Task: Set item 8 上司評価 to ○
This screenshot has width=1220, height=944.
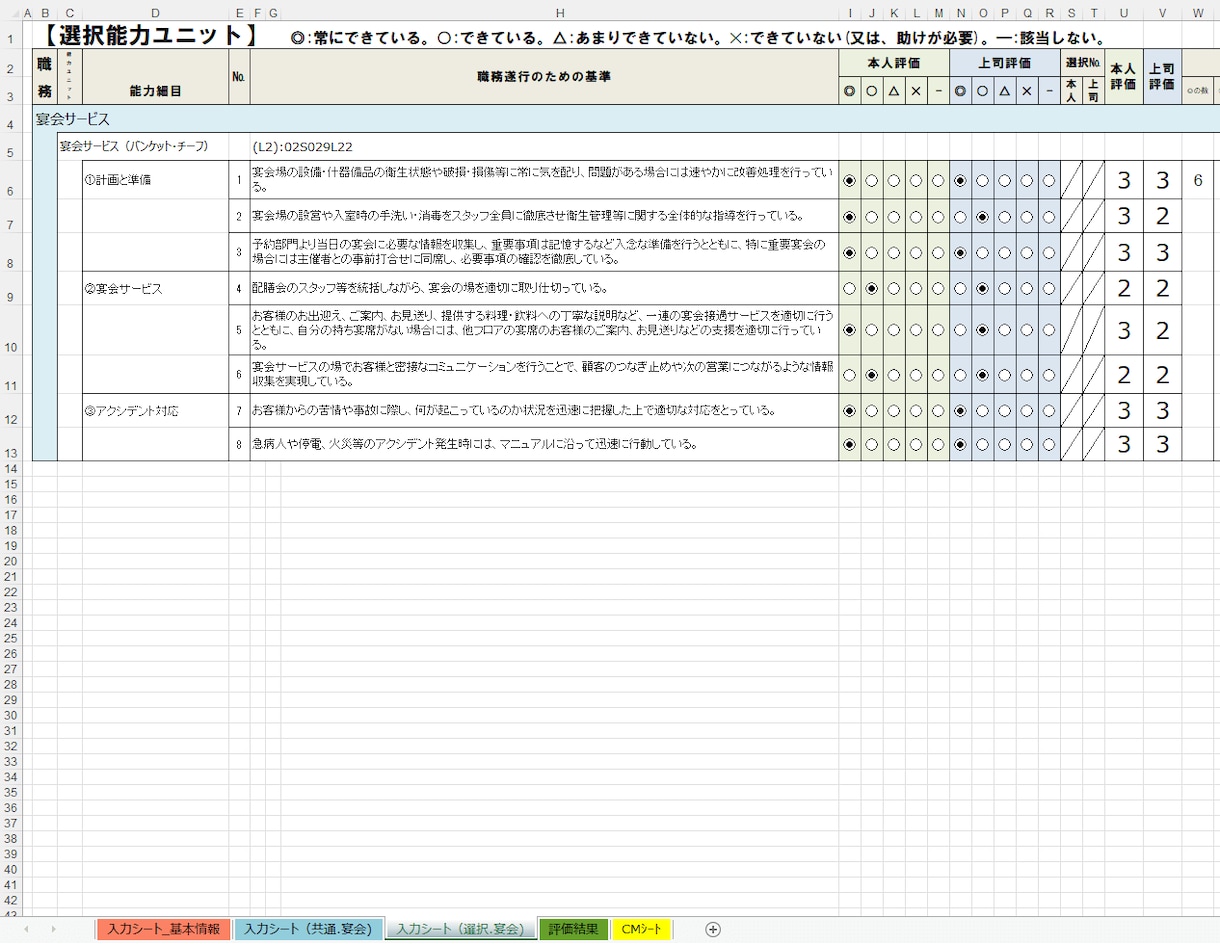Action: 983,445
